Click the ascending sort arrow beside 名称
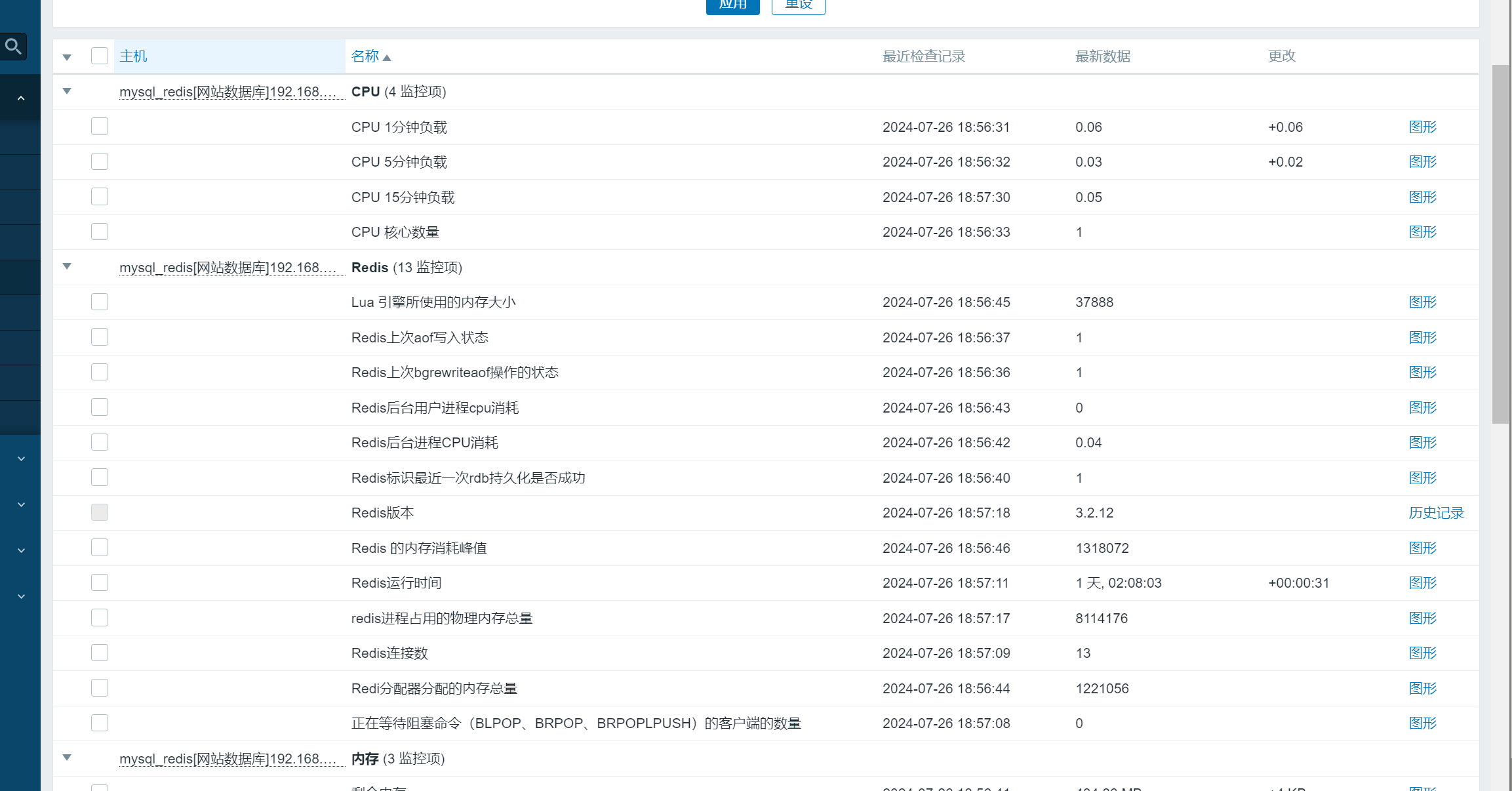 click(x=387, y=58)
